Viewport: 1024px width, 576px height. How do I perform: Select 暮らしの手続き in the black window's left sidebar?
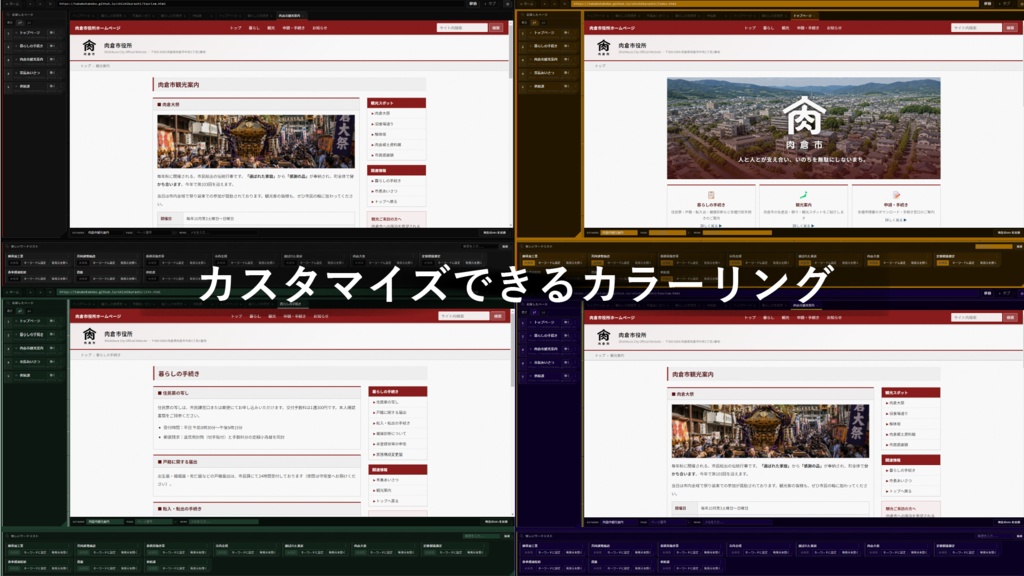coord(31,46)
